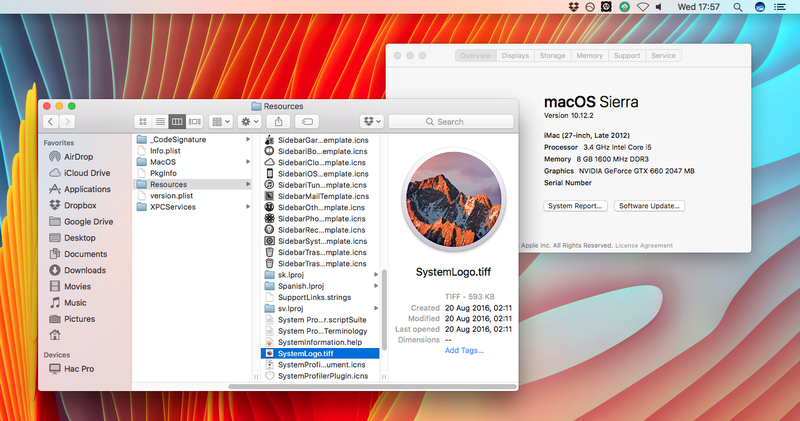Screen dimensions: 800x421
Task: Expand the Resources folder arrow
Action: pos(248,184)
